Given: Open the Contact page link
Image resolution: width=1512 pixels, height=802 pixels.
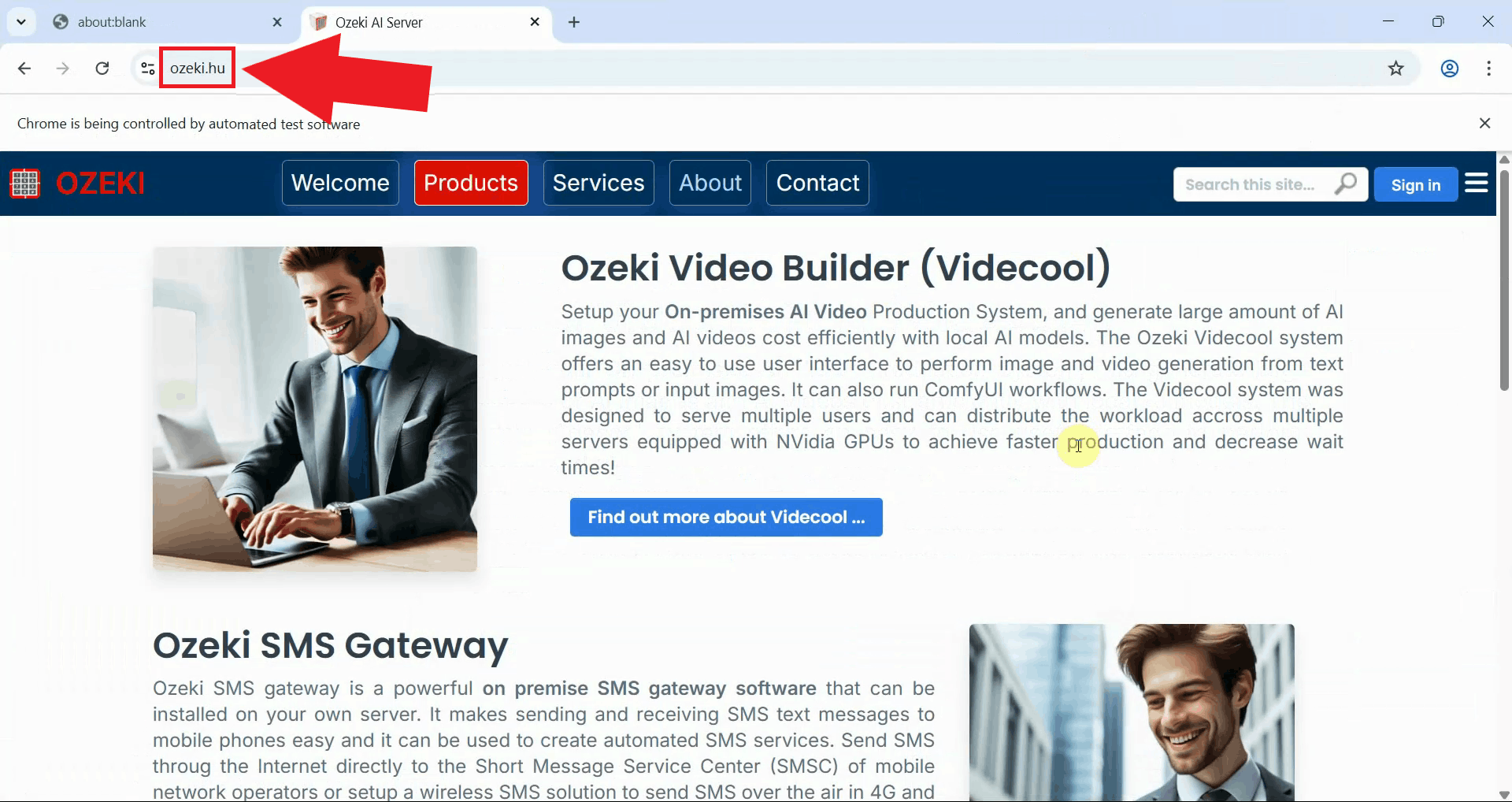Looking at the screenshot, I should [x=817, y=183].
